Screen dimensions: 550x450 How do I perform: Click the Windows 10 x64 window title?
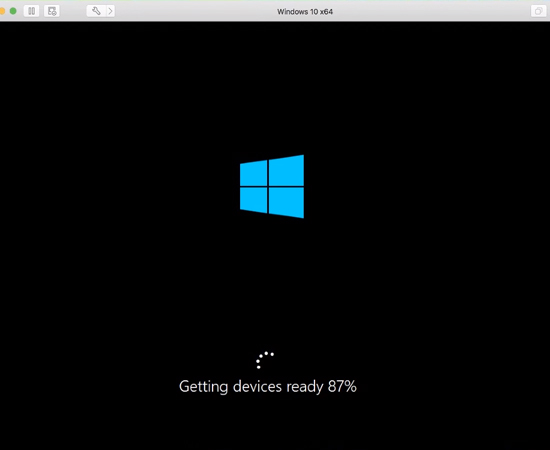coord(305,12)
